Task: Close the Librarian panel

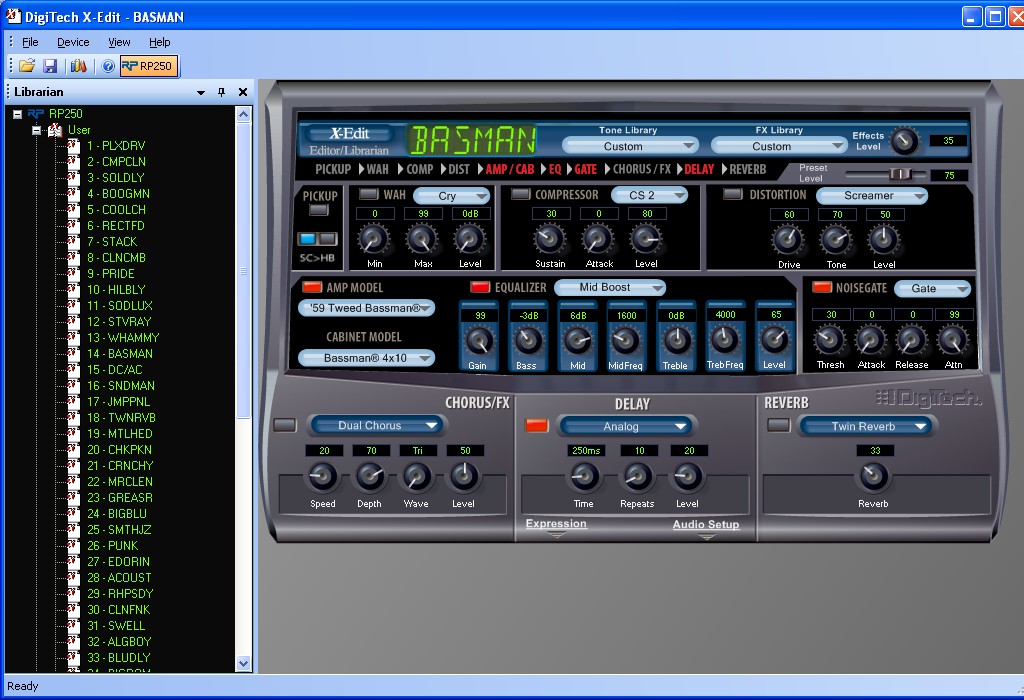Action: pos(243,92)
